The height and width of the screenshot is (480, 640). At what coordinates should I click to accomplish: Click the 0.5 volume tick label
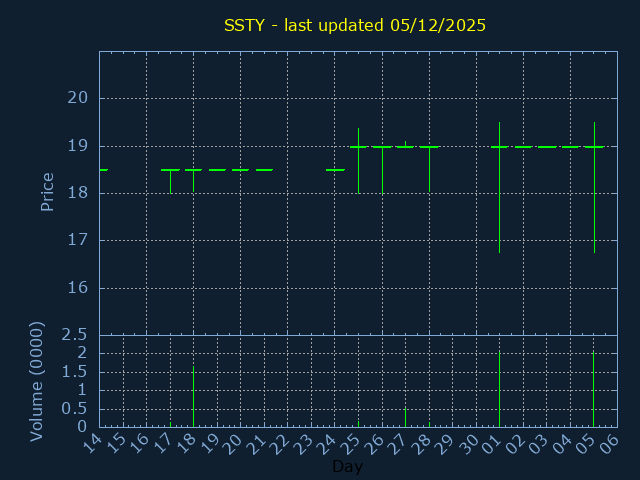74,408
